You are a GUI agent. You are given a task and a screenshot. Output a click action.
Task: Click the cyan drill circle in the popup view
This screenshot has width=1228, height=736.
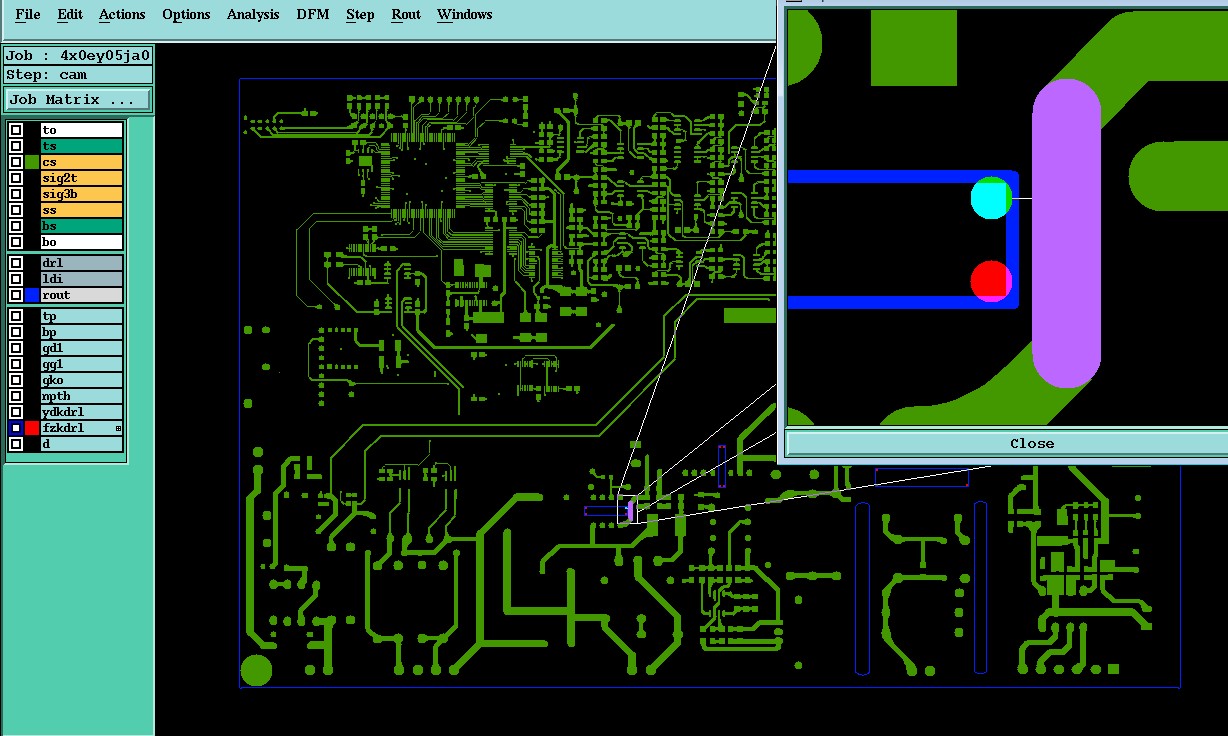tap(990, 198)
